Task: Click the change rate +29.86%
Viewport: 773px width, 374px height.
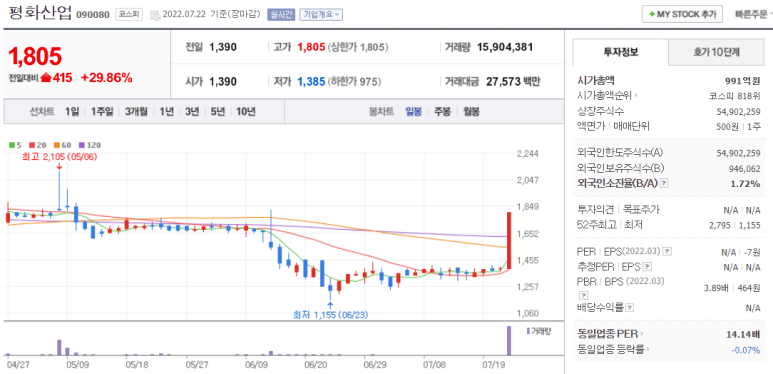Action: [x=106, y=77]
